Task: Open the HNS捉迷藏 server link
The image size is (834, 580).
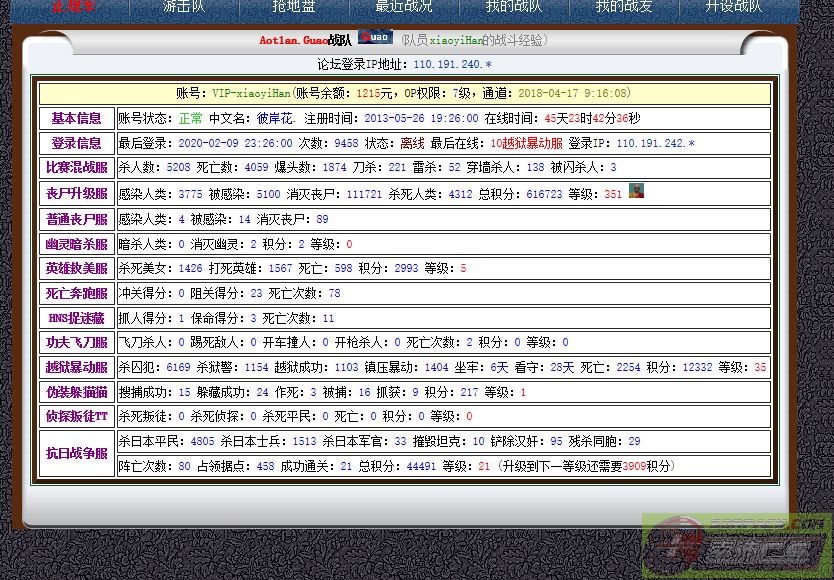Action: (x=77, y=318)
